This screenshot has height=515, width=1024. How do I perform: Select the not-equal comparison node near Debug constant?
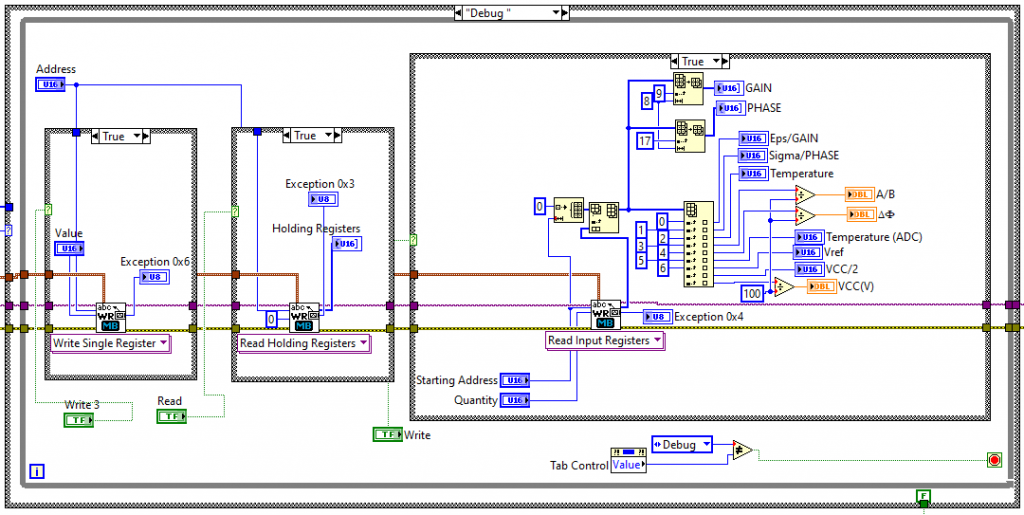(x=742, y=451)
